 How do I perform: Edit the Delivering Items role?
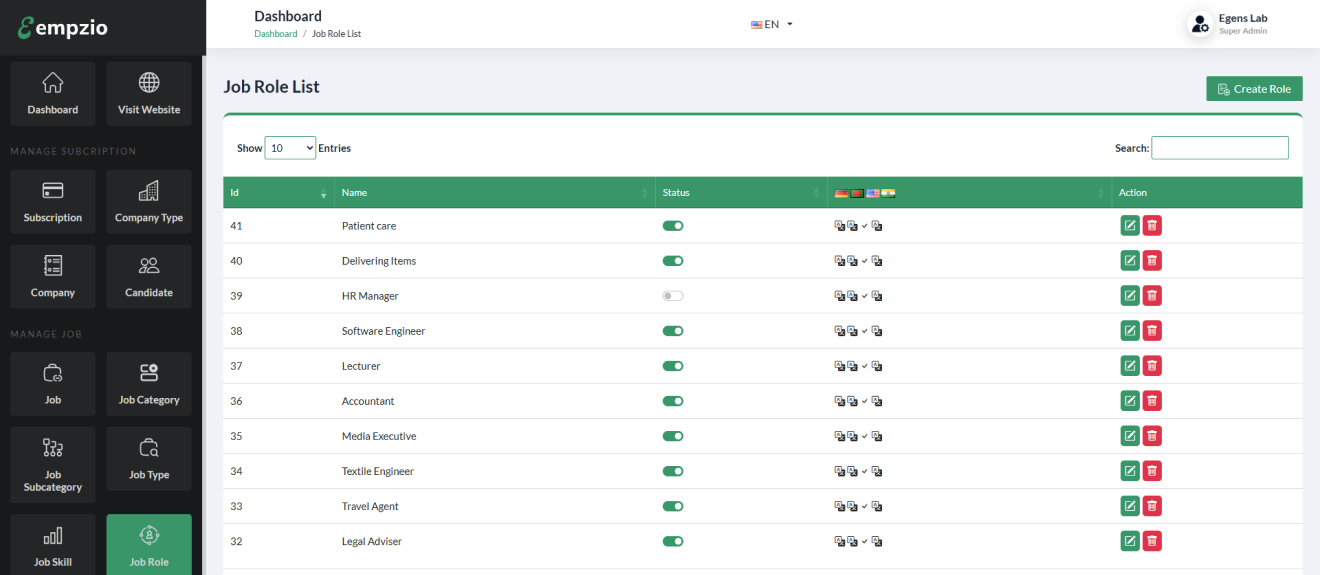pos(1130,261)
